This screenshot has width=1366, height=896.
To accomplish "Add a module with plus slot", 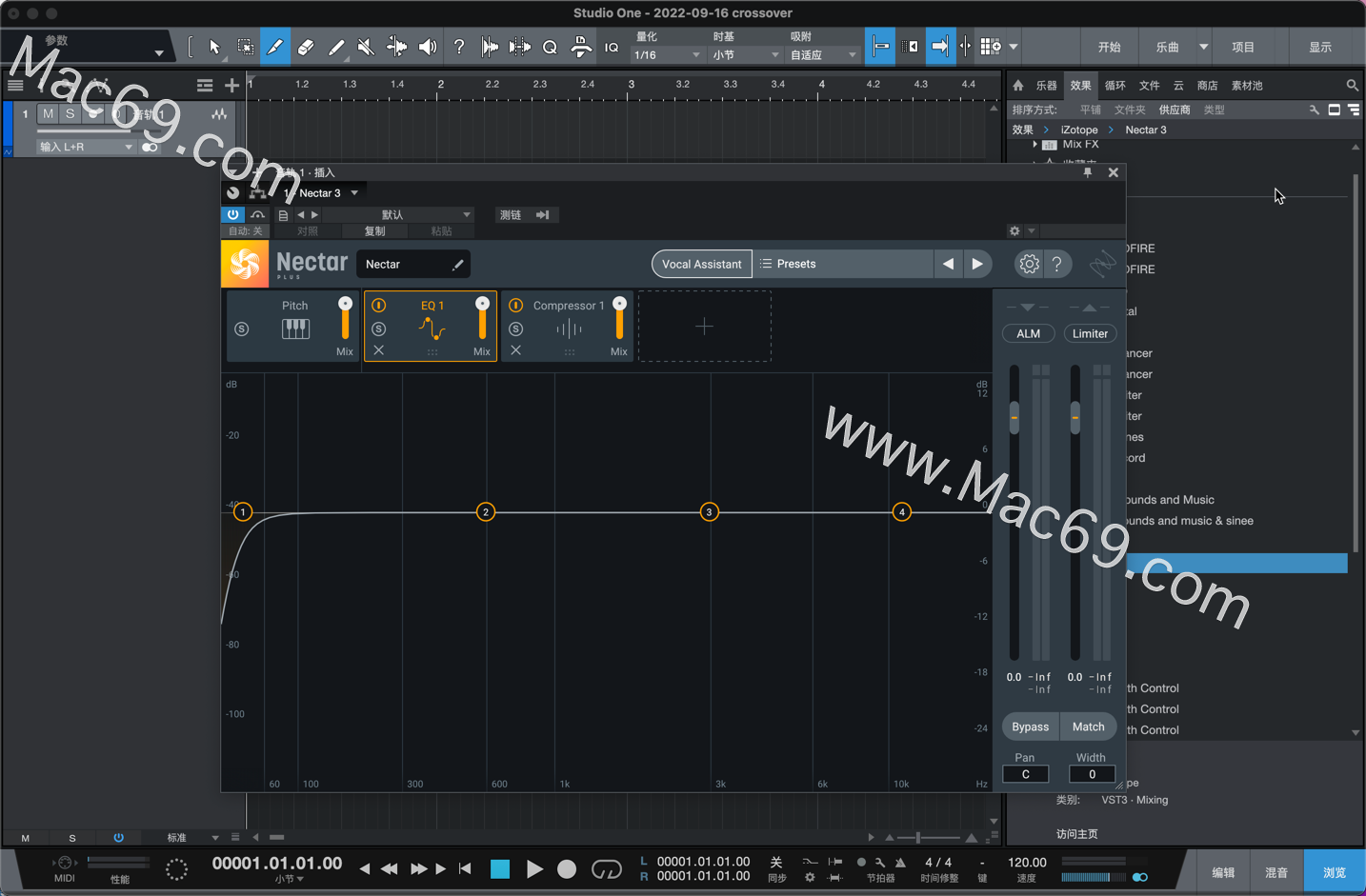I will [704, 327].
